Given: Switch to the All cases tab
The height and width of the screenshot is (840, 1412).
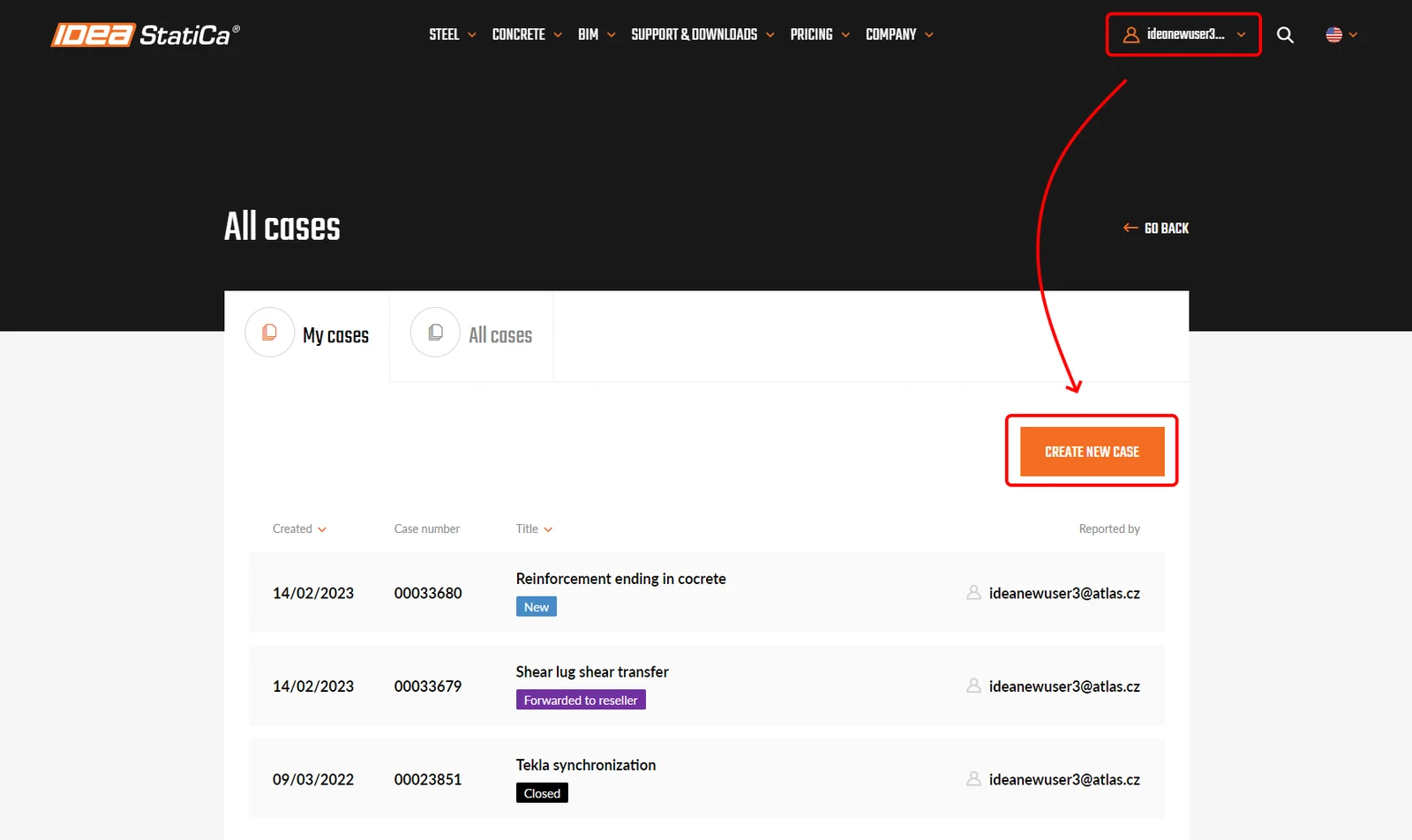Looking at the screenshot, I should coord(471,335).
